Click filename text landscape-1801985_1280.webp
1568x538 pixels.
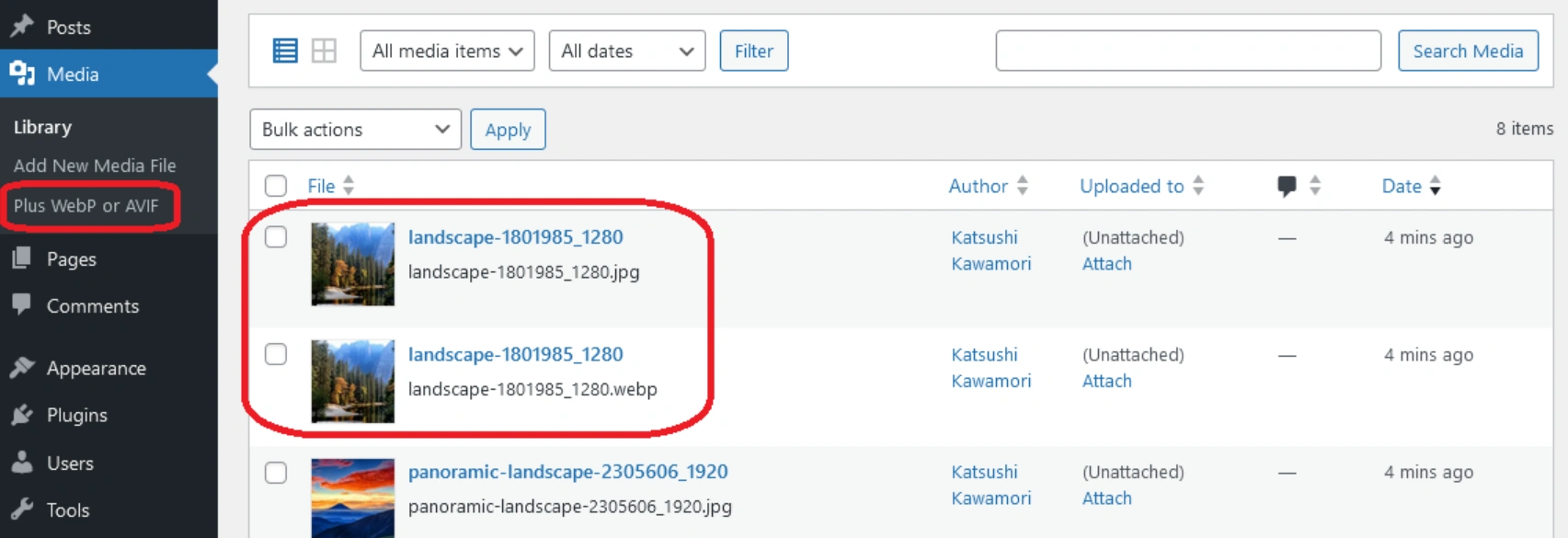532,389
